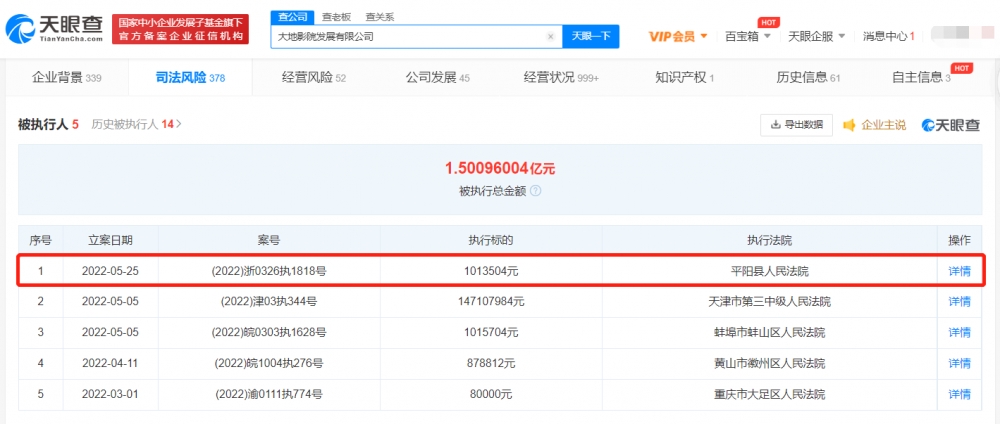Click filing date 2022-03-01
Image resolution: width=1000 pixels, height=424 pixels.
[110, 394]
